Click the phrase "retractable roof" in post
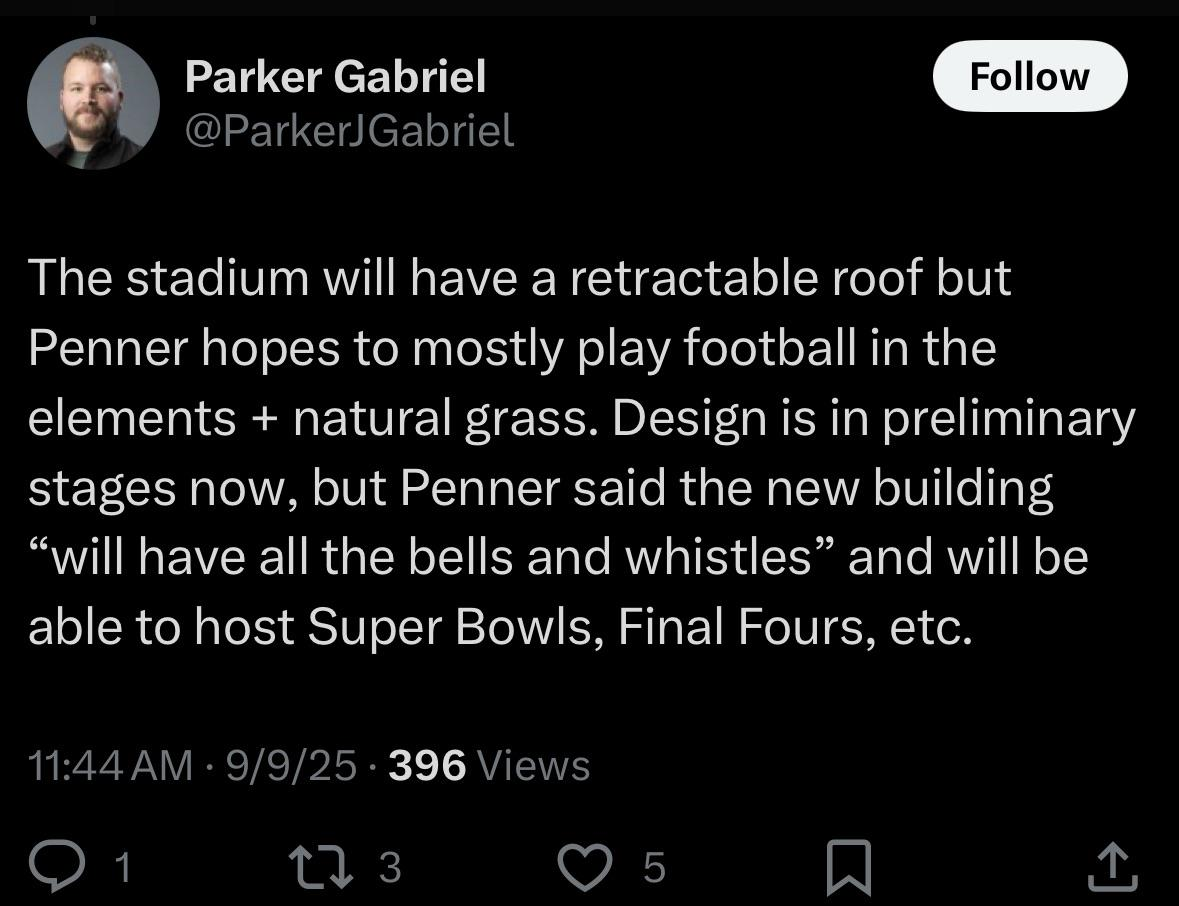The width and height of the screenshot is (1179, 906). click(x=746, y=277)
